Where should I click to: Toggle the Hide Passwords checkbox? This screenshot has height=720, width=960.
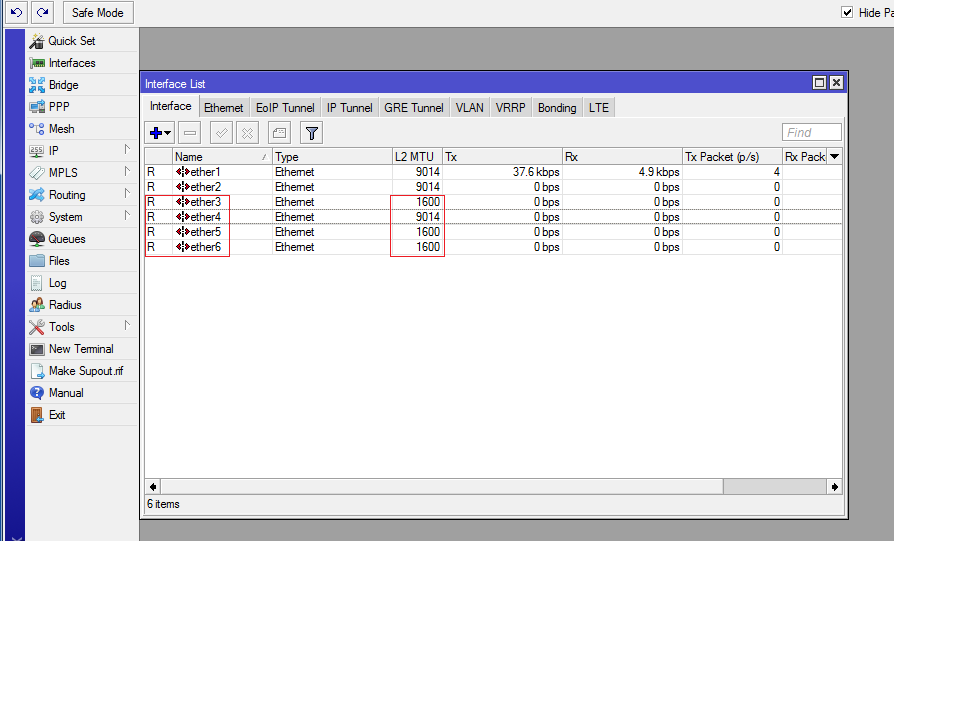click(x=847, y=12)
